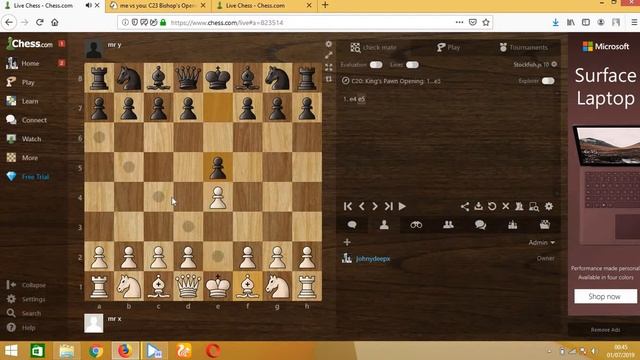Click the plus add member icon
Viewport: 640px width, 360px height.
click(x=347, y=242)
